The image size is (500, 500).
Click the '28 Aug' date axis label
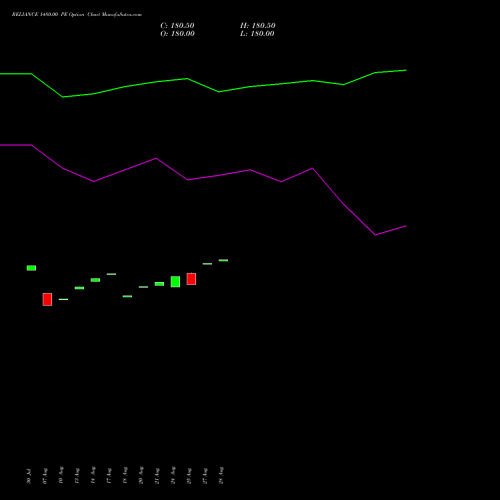[221, 475]
